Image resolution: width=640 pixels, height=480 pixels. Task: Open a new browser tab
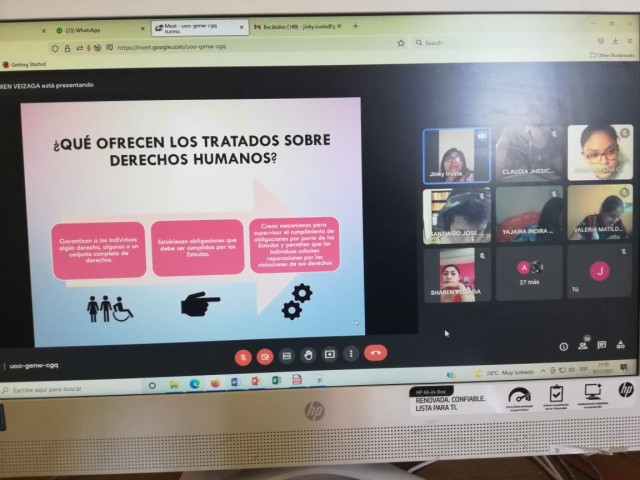coord(356,26)
